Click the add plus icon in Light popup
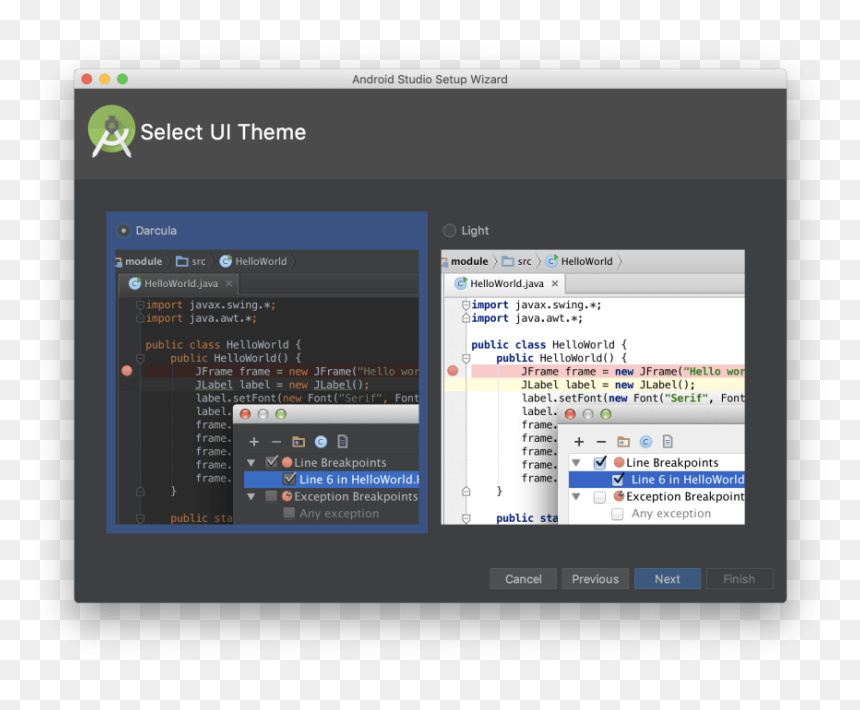860x710 pixels. (579, 442)
